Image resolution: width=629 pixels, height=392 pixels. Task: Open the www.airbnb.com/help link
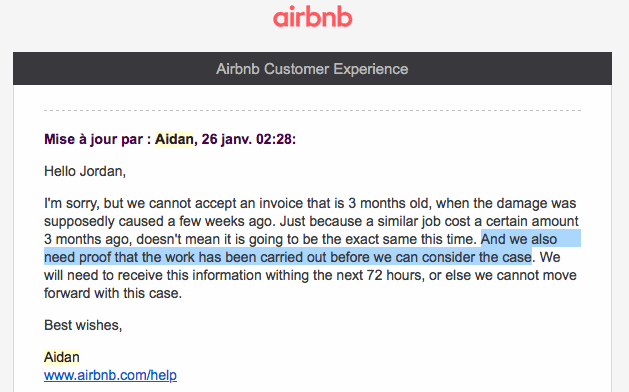(110, 375)
